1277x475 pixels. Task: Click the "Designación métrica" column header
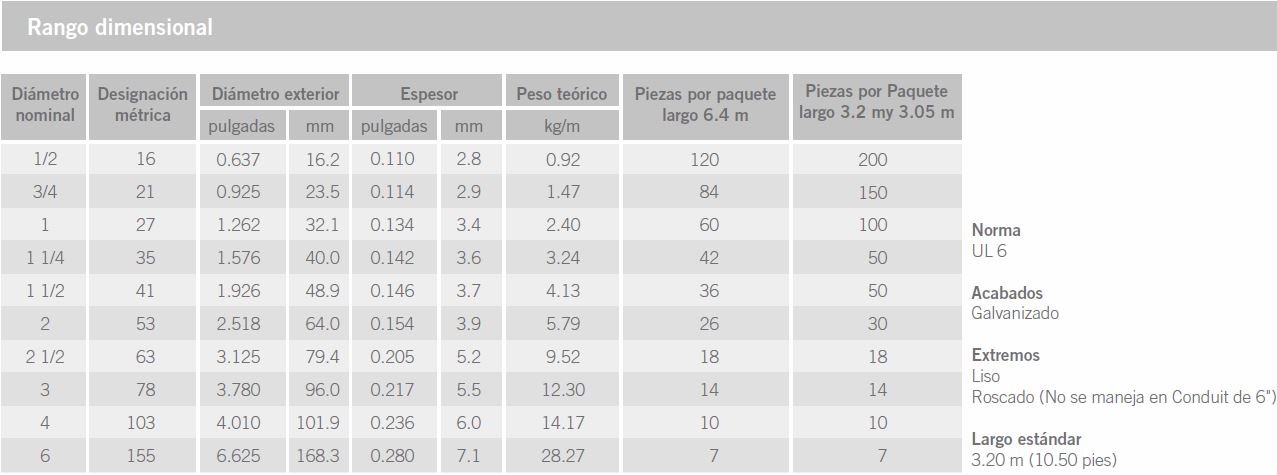(x=143, y=105)
